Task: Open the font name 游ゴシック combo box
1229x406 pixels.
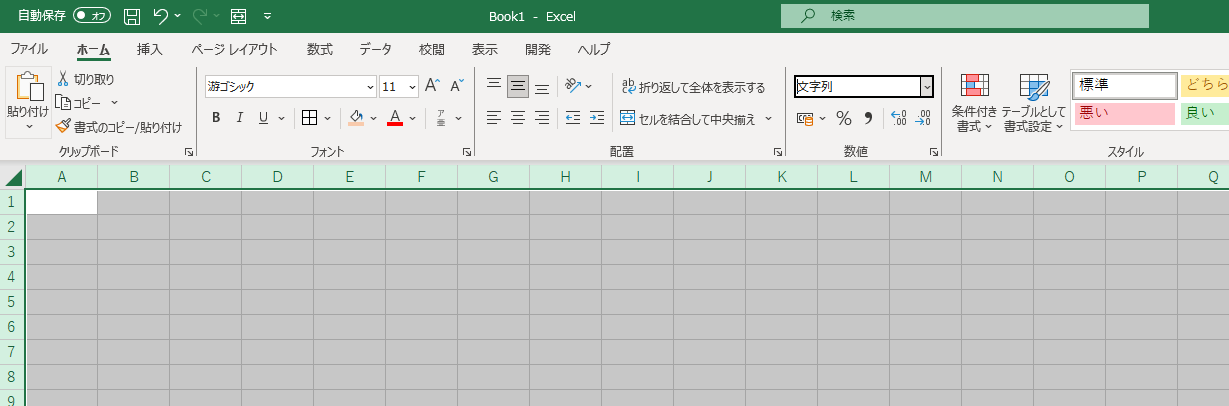Action: tap(291, 87)
